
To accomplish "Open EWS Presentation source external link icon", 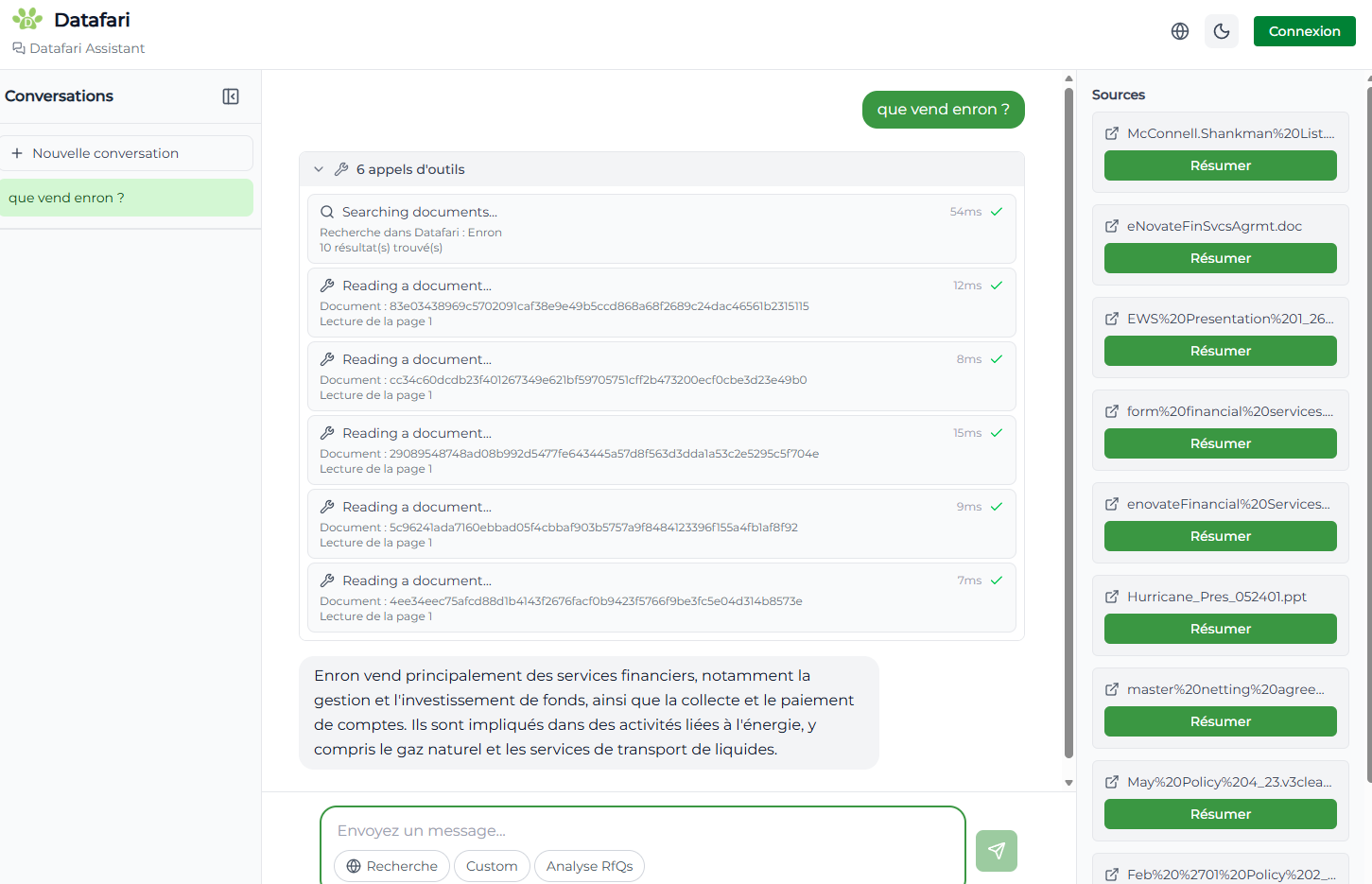I will pyautogui.click(x=1112, y=319).
